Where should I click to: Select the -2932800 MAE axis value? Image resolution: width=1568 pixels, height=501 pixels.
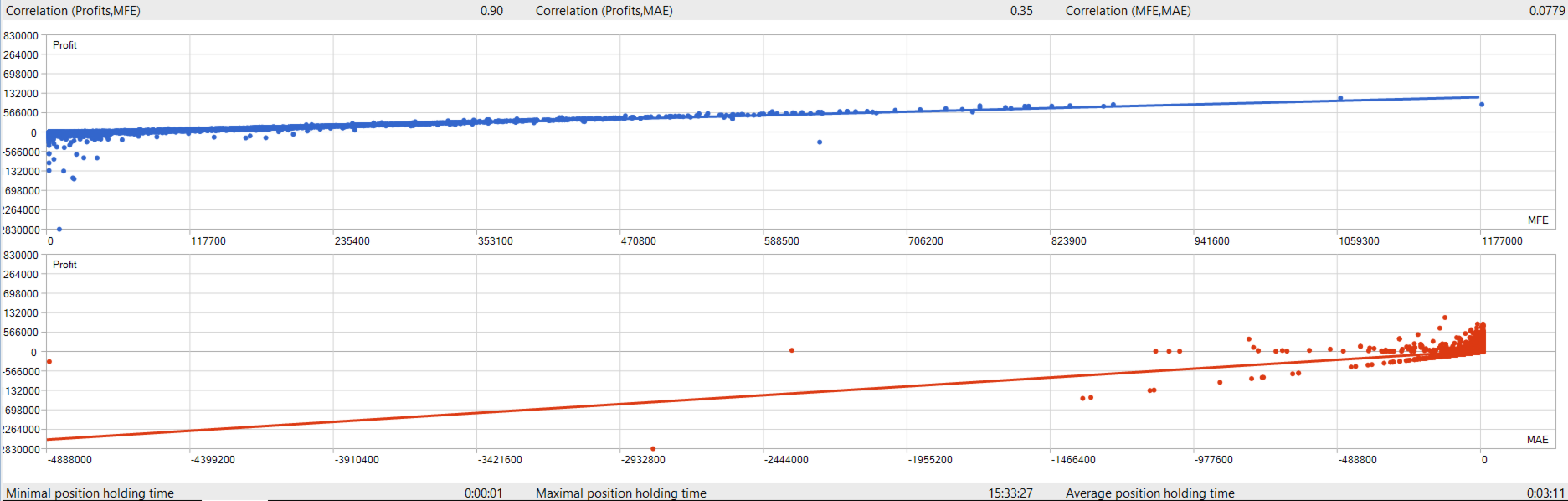pos(643,460)
